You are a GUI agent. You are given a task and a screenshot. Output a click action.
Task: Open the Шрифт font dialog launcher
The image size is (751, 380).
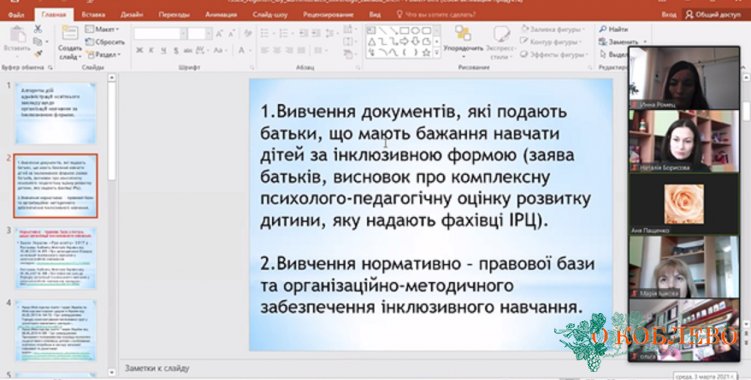pyautogui.click(x=252, y=68)
